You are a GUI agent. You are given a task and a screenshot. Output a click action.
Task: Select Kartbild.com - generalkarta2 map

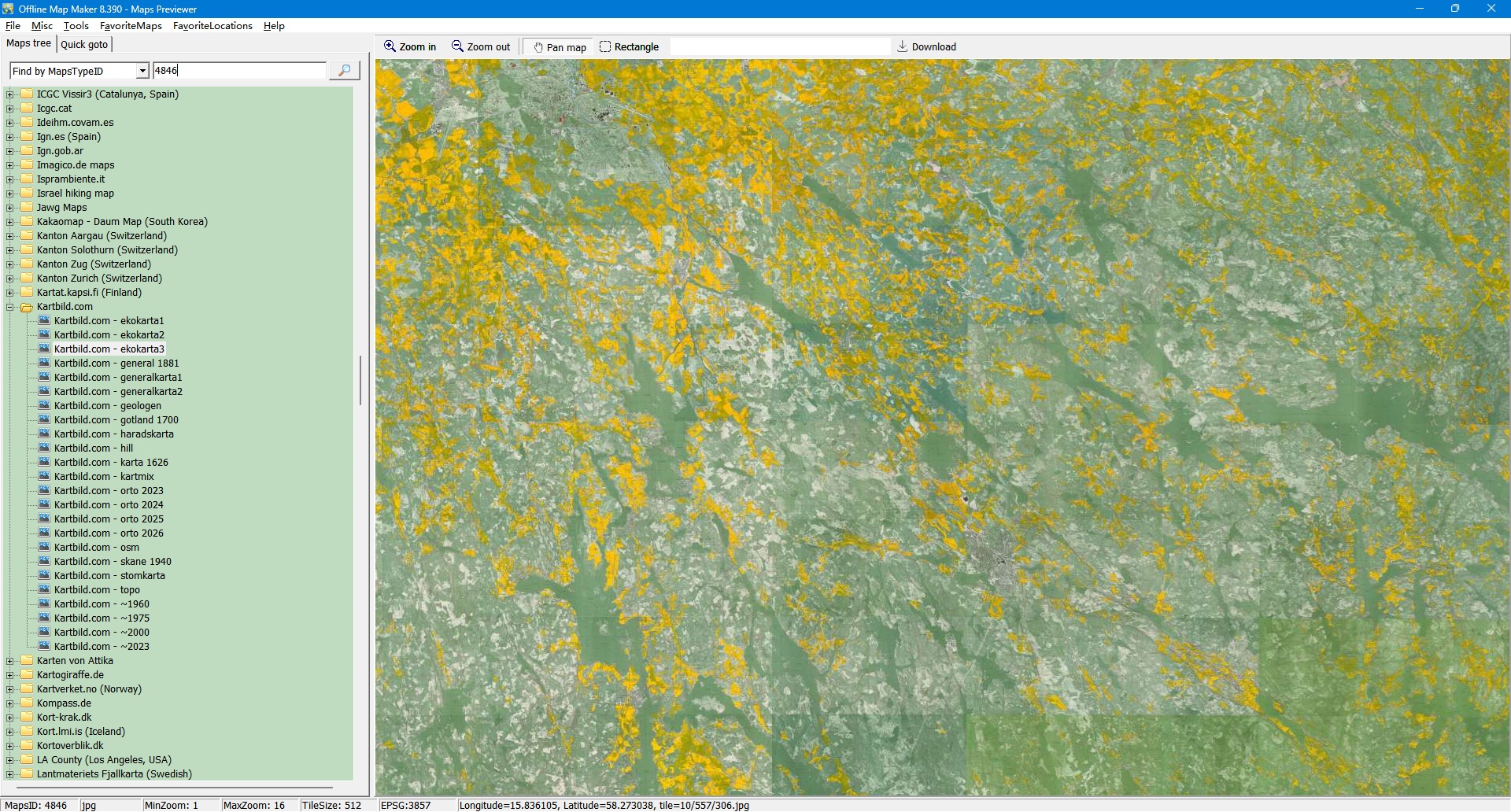pyautogui.click(x=118, y=392)
